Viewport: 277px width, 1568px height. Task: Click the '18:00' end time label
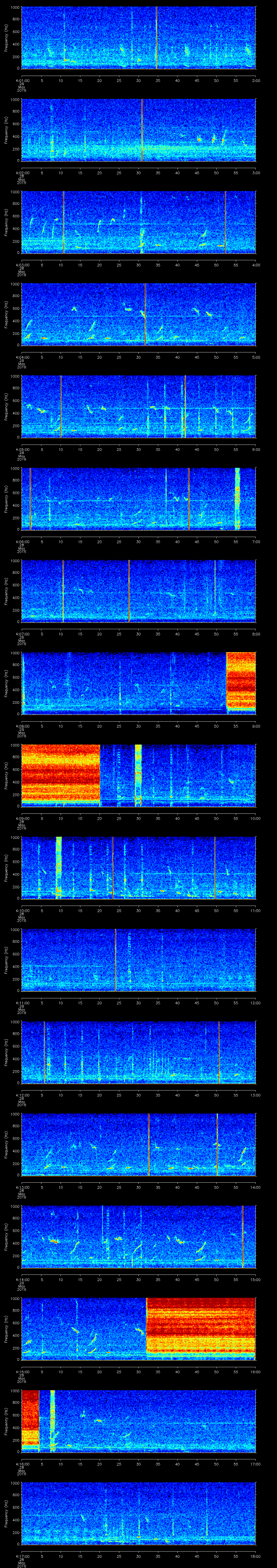tap(255, 1556)
